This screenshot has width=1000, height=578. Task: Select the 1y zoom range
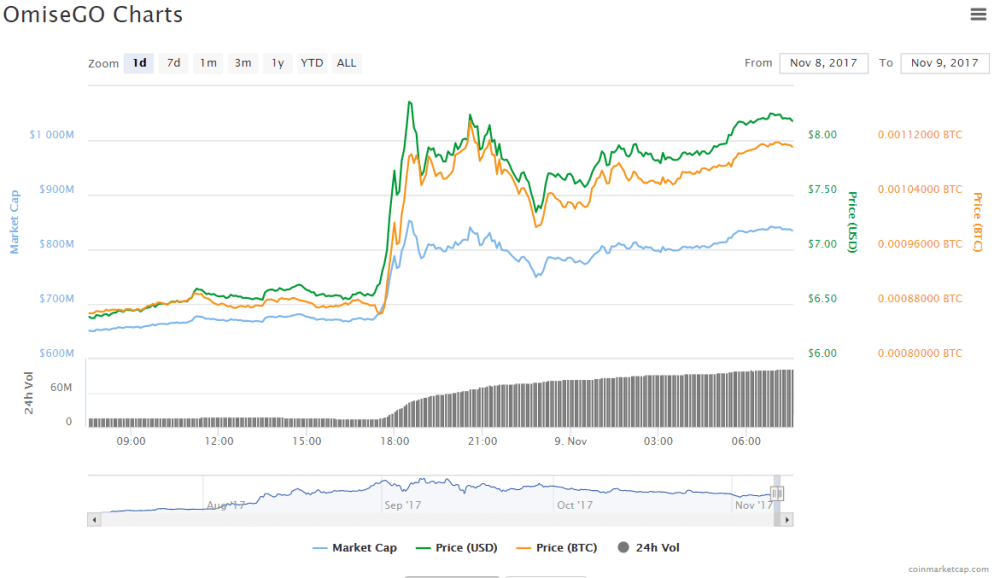point(277,63)
